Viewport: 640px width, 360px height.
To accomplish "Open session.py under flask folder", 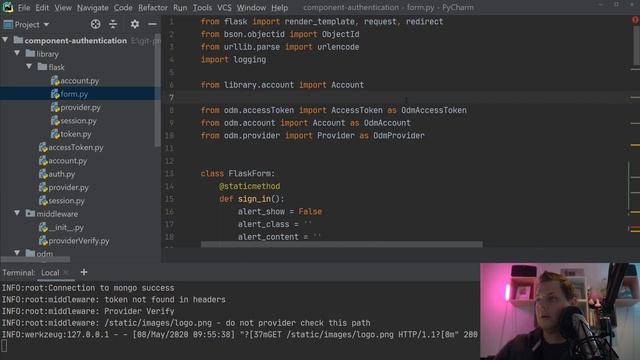I will (78, 121).
